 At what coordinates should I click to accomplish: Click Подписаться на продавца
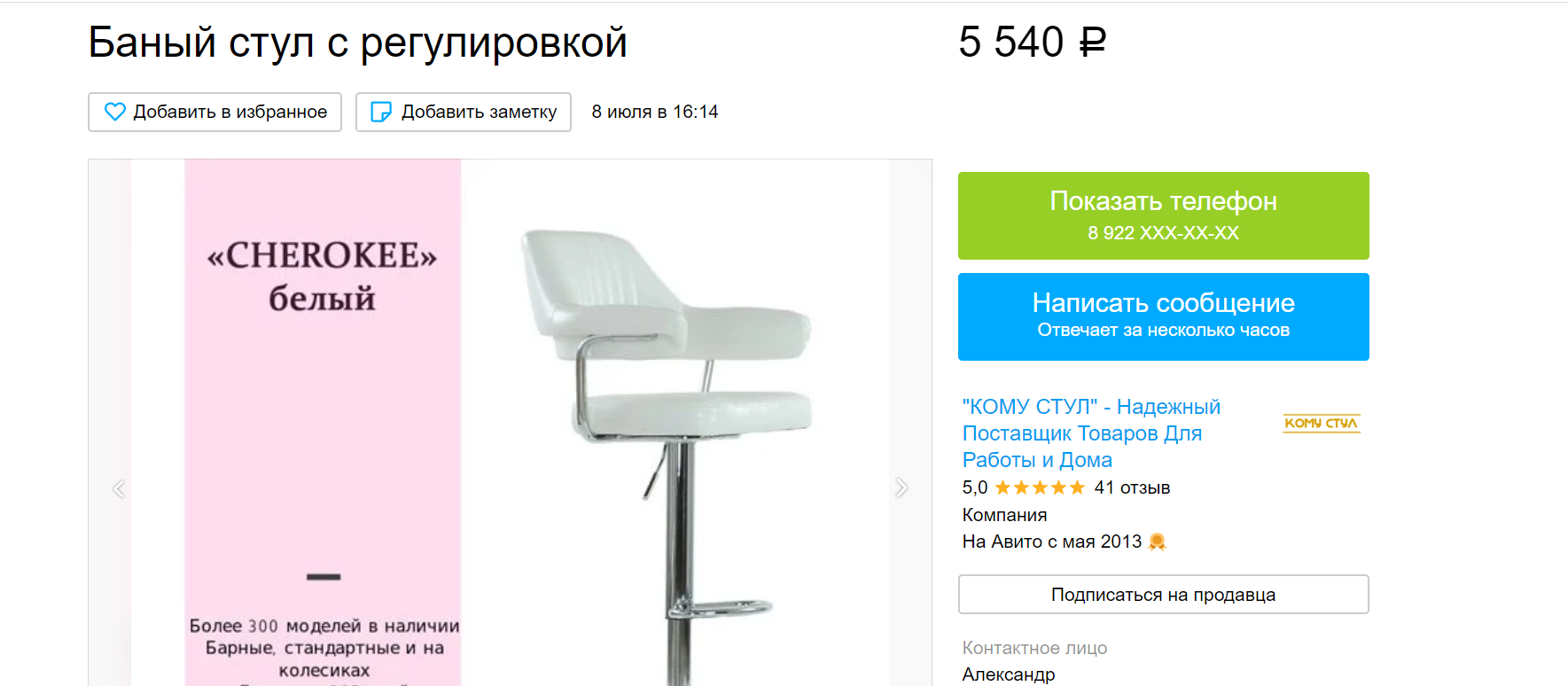click(1163, 595)
